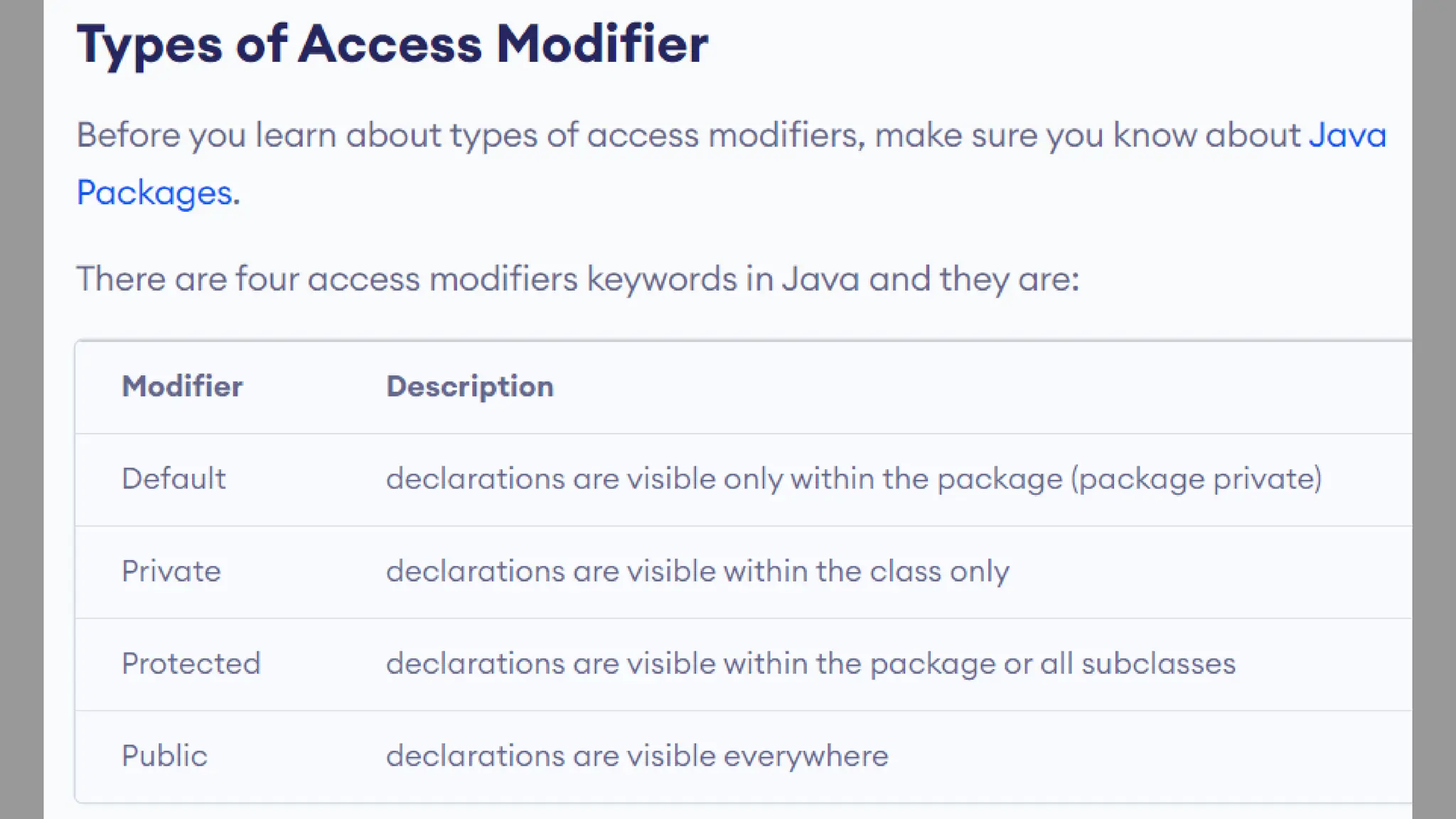Viewport: 1456px width, 819px height.
Task: Click the 'Protected' modifier cell
Action: (191, 663)
